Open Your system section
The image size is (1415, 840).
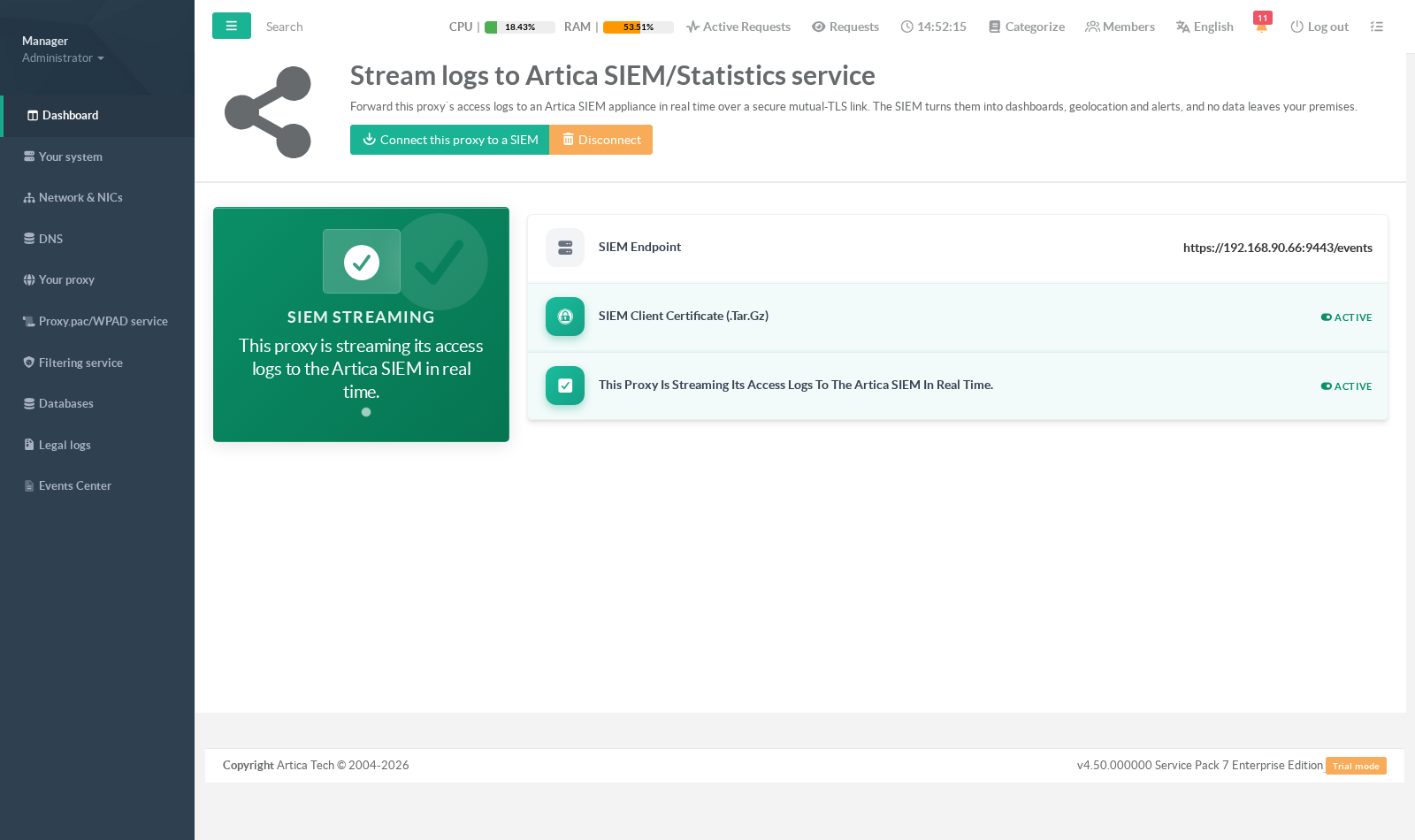pyautogui.click(x=97, y=157)
